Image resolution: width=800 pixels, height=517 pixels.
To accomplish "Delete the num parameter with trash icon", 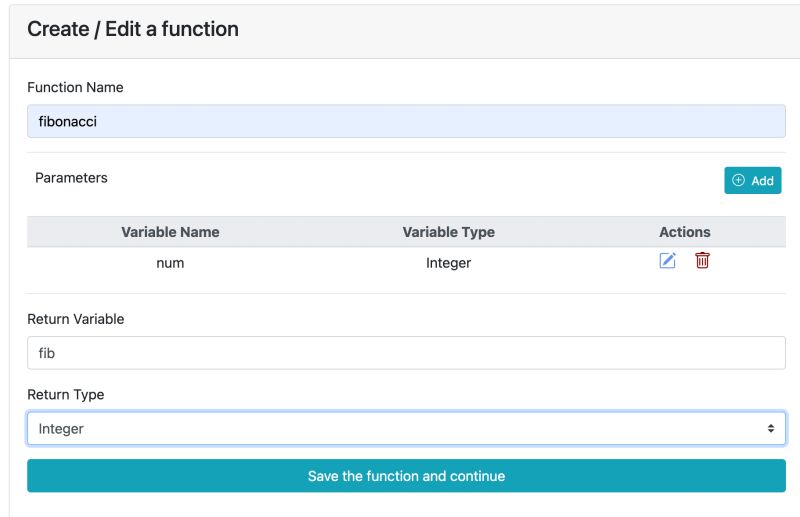I will (x=702, y=261).
